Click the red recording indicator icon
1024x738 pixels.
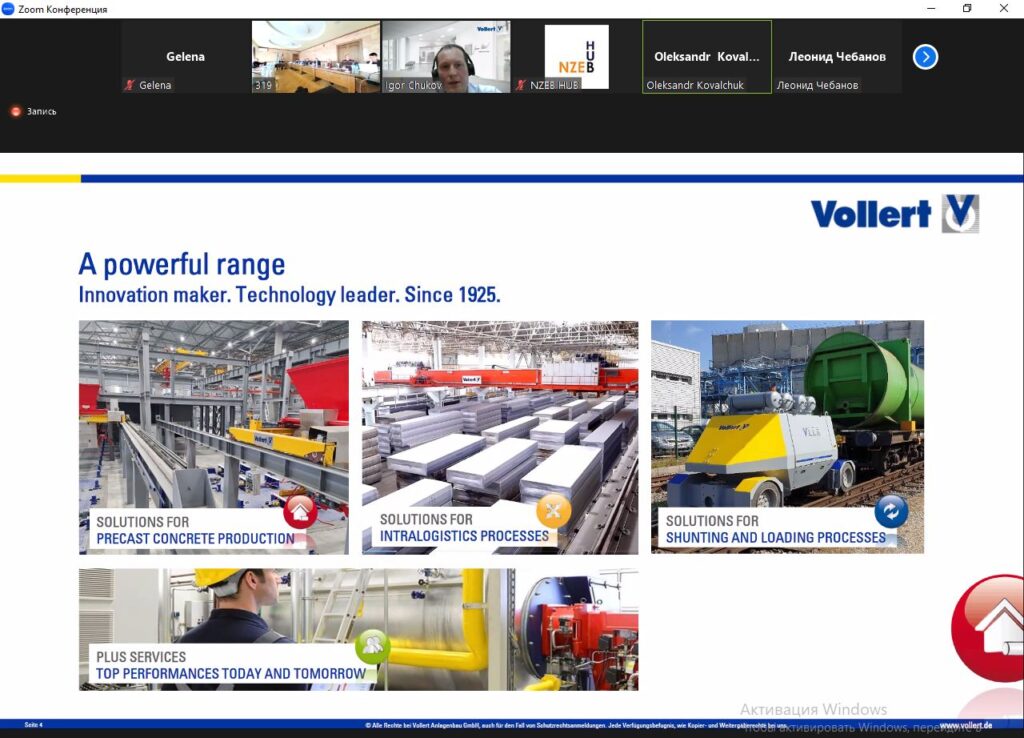[16, 112]
